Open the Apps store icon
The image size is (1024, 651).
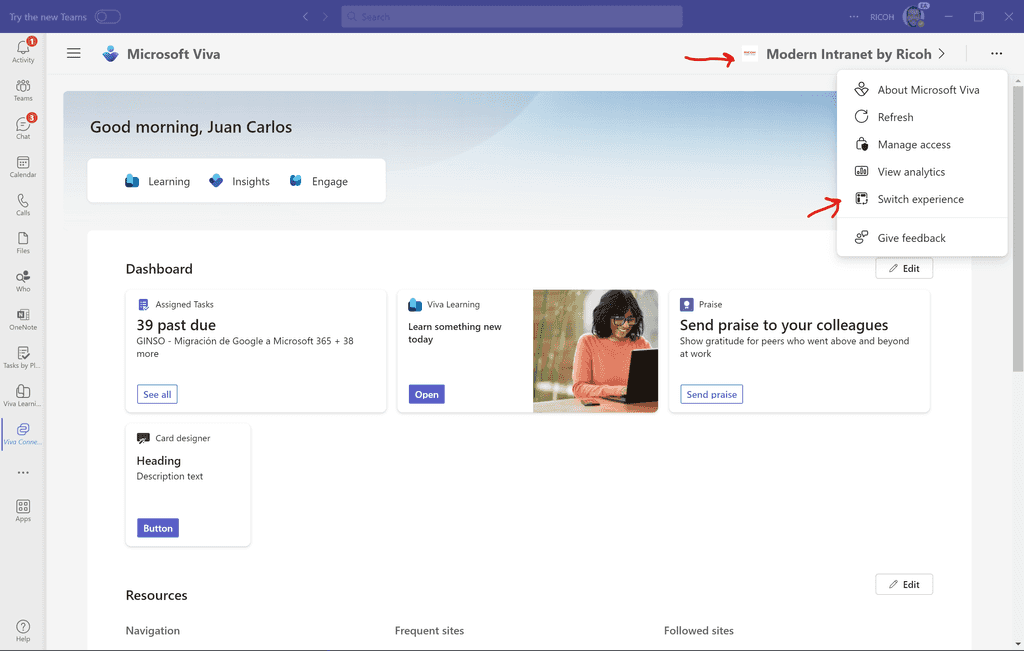tap(23, 510)
